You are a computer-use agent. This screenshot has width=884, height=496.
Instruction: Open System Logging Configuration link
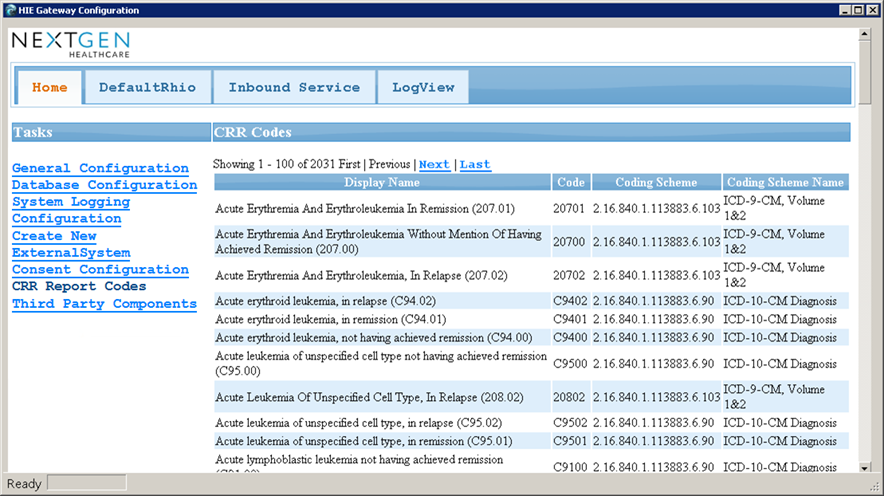point(71,210)
